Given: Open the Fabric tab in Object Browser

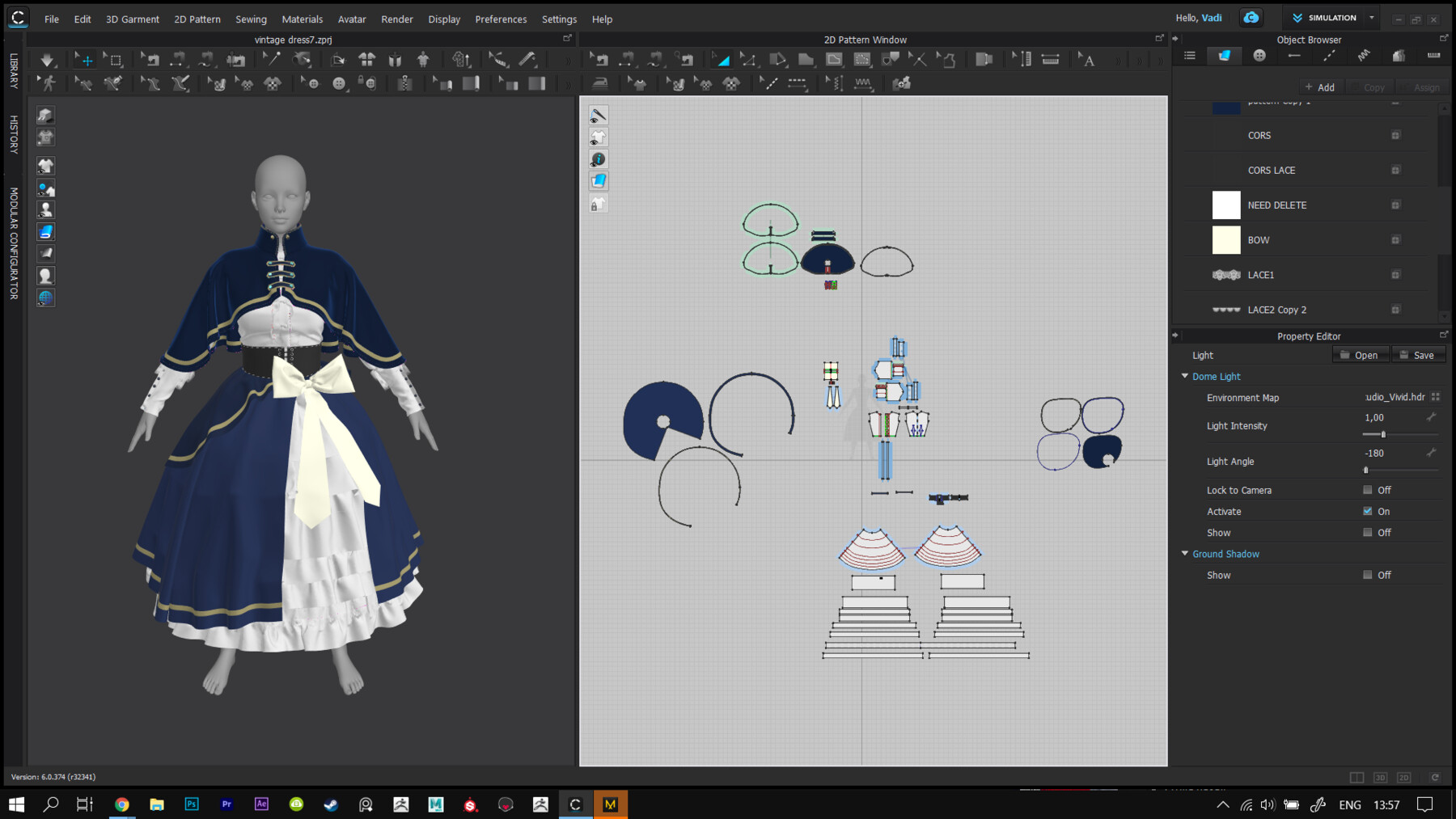Looking at the screenshot, I should point(1225,56).
